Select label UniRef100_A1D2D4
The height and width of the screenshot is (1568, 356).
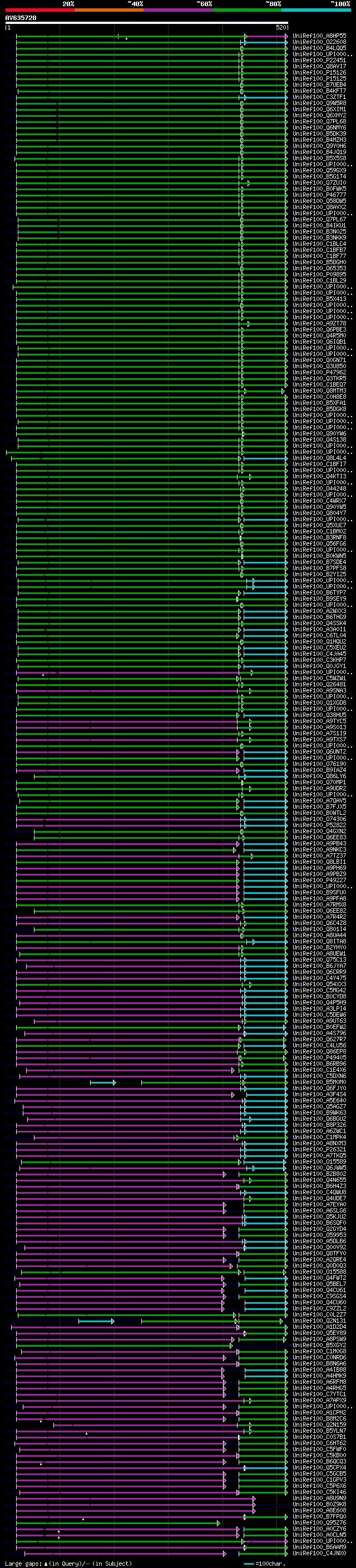pyautogui.click(x=319, y=1327)
